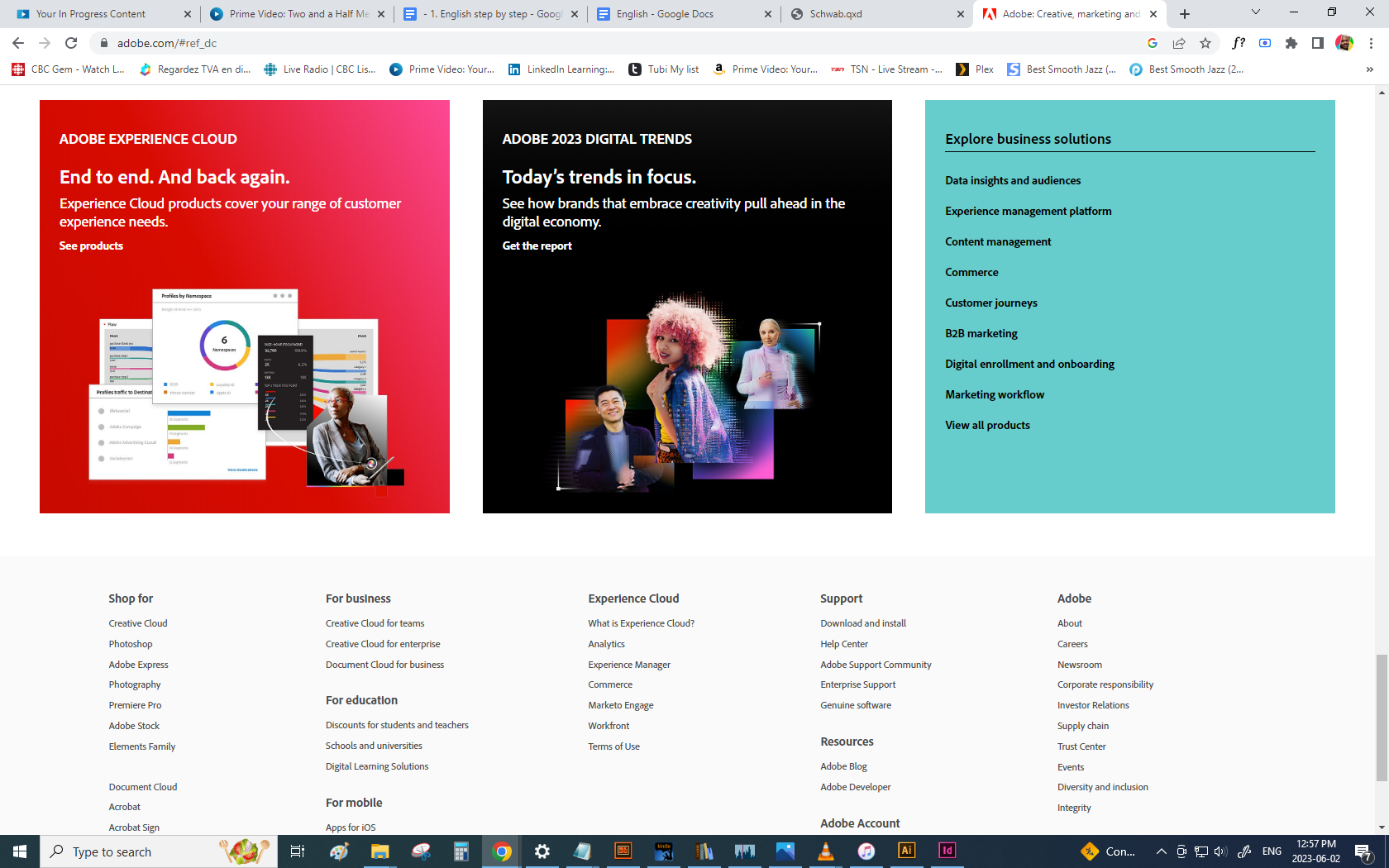Reload the page
1389x868 pixels.
pos(71,43)
